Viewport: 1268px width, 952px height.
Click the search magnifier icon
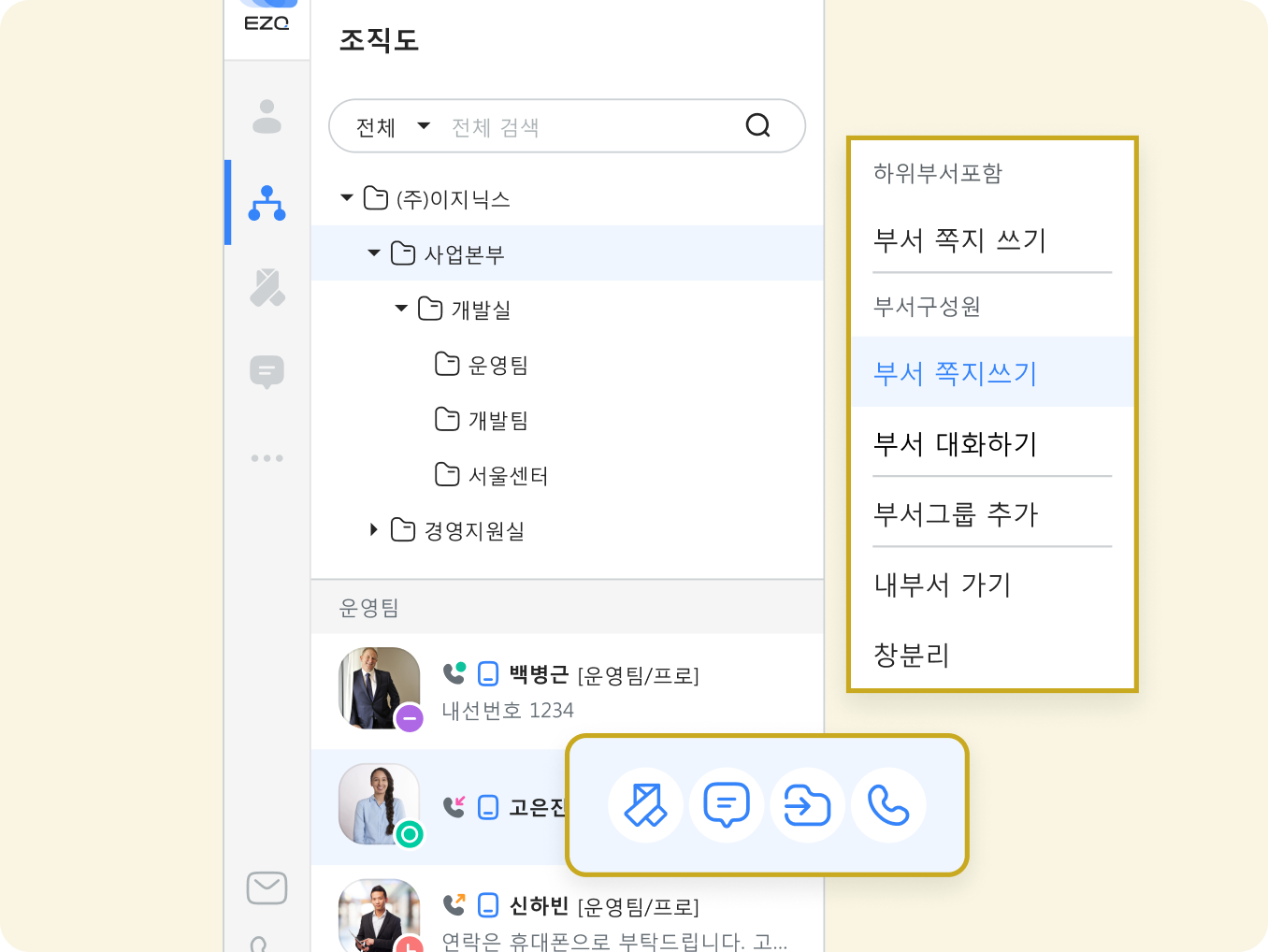[x=758, y=125]
